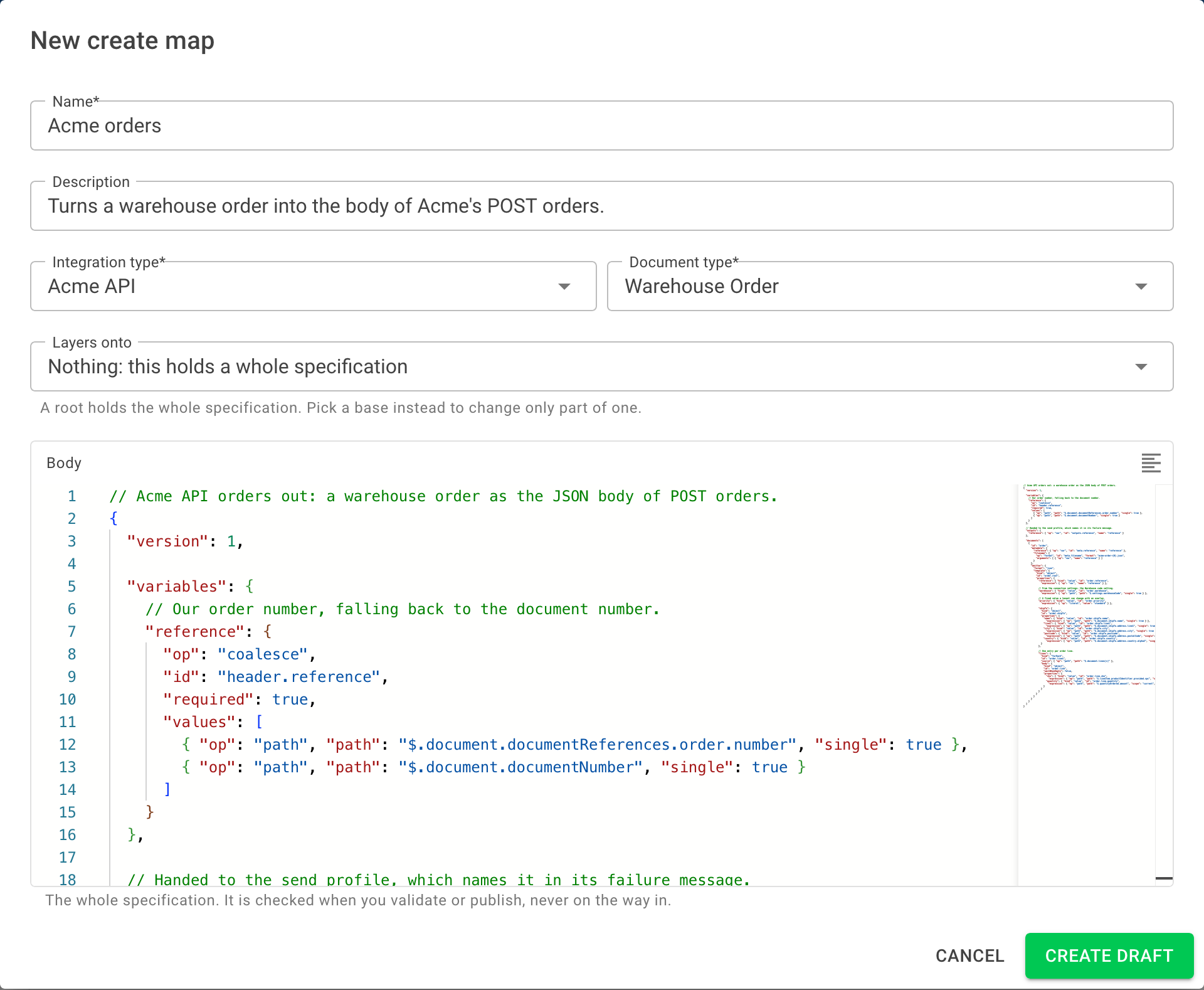This screenshot has width=1204, height=990.
Task: Open the Integration type dropdown showing Acme API
Action: [314, 286]
